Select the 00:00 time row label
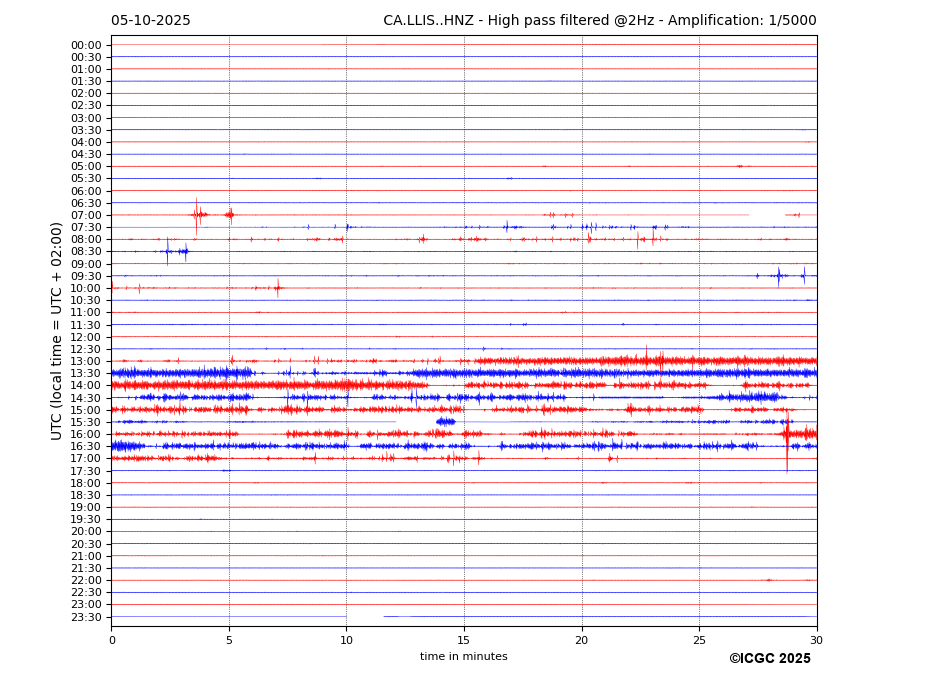 coord(86,45)
